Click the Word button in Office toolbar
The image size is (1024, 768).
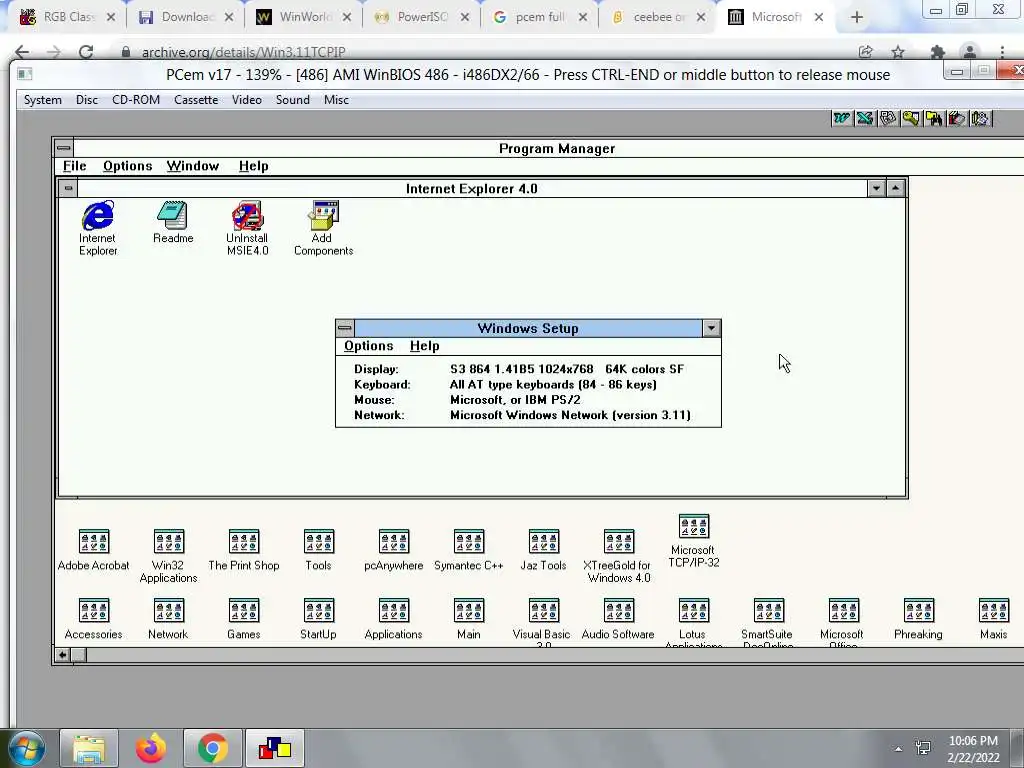tap(842, 118)
